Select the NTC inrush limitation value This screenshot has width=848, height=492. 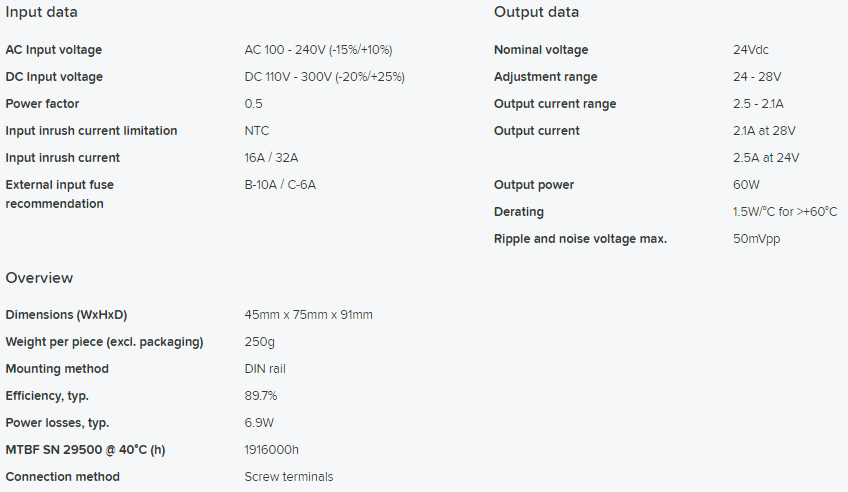(x=256, y=131)
